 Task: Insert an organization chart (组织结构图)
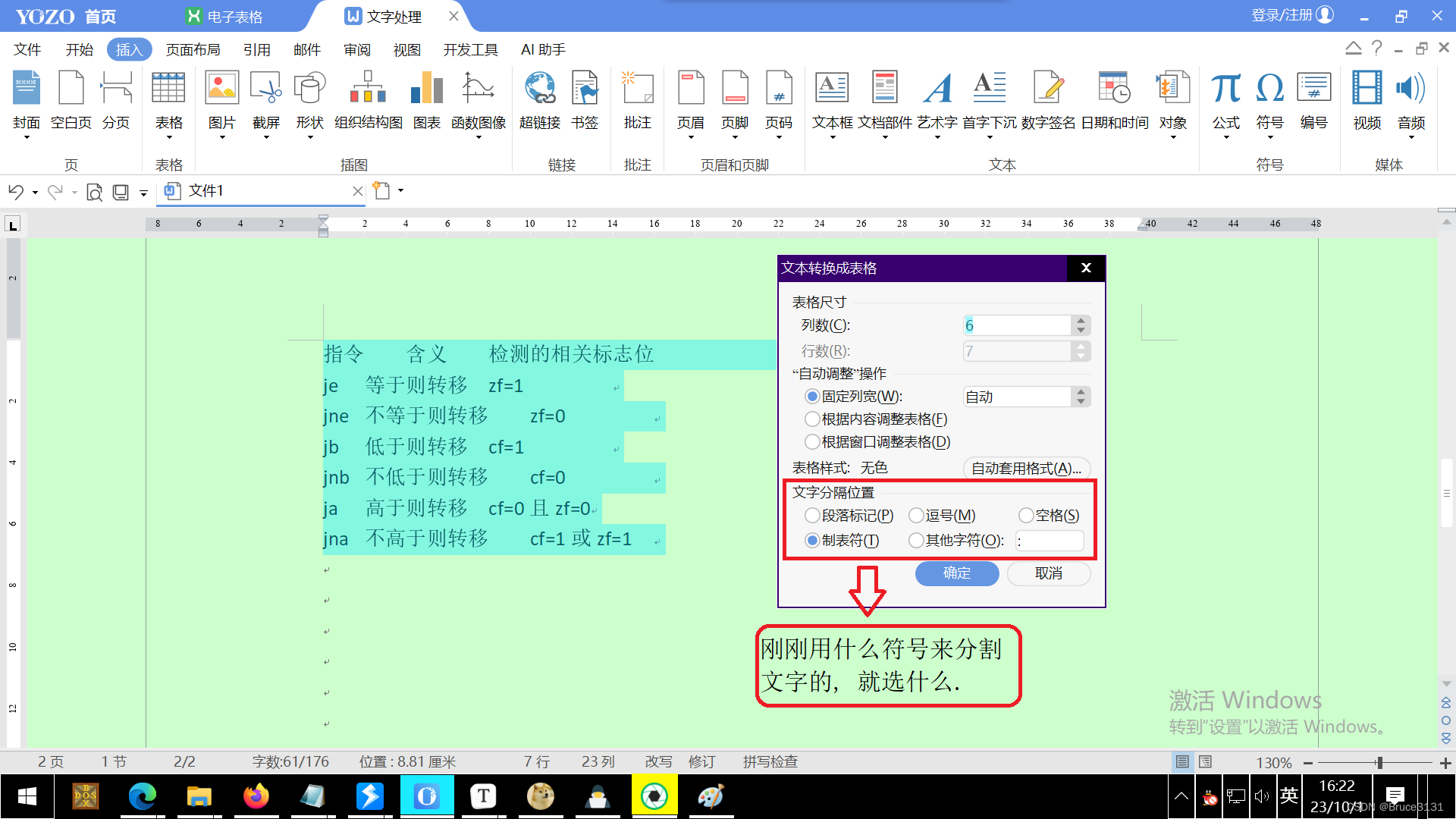(368, 89)
